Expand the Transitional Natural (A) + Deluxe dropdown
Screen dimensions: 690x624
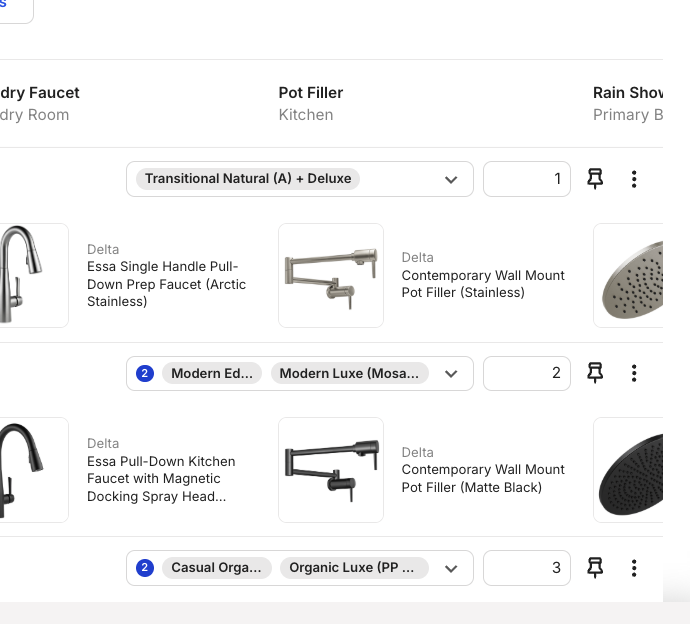click(451, 180)
